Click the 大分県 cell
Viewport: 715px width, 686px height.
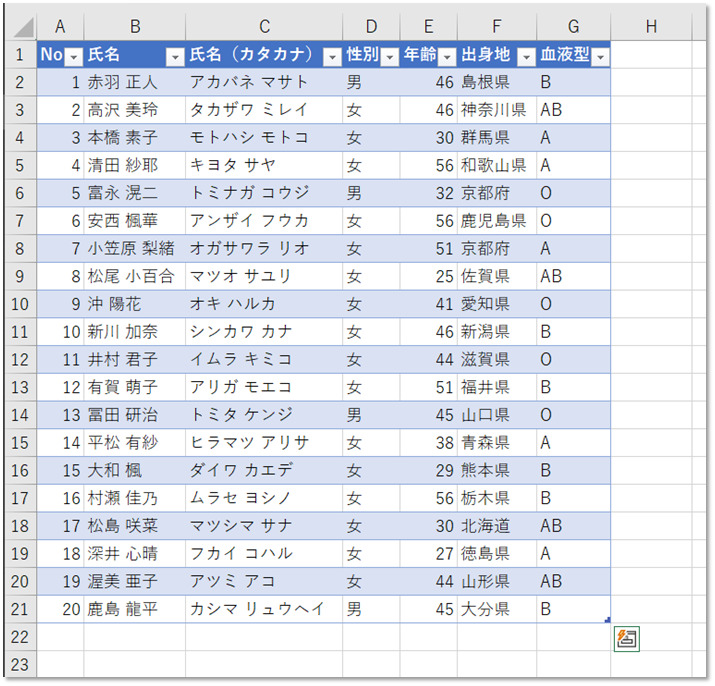pos(497,609)
